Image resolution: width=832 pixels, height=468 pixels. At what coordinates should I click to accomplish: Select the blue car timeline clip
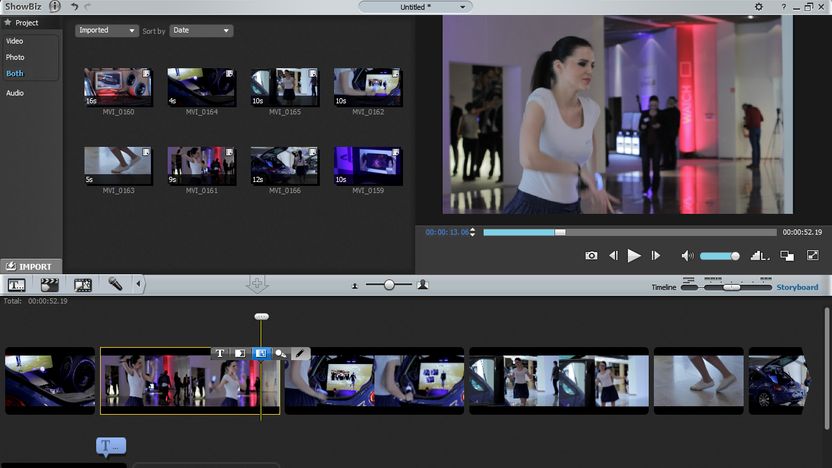[x=779, y=380]
